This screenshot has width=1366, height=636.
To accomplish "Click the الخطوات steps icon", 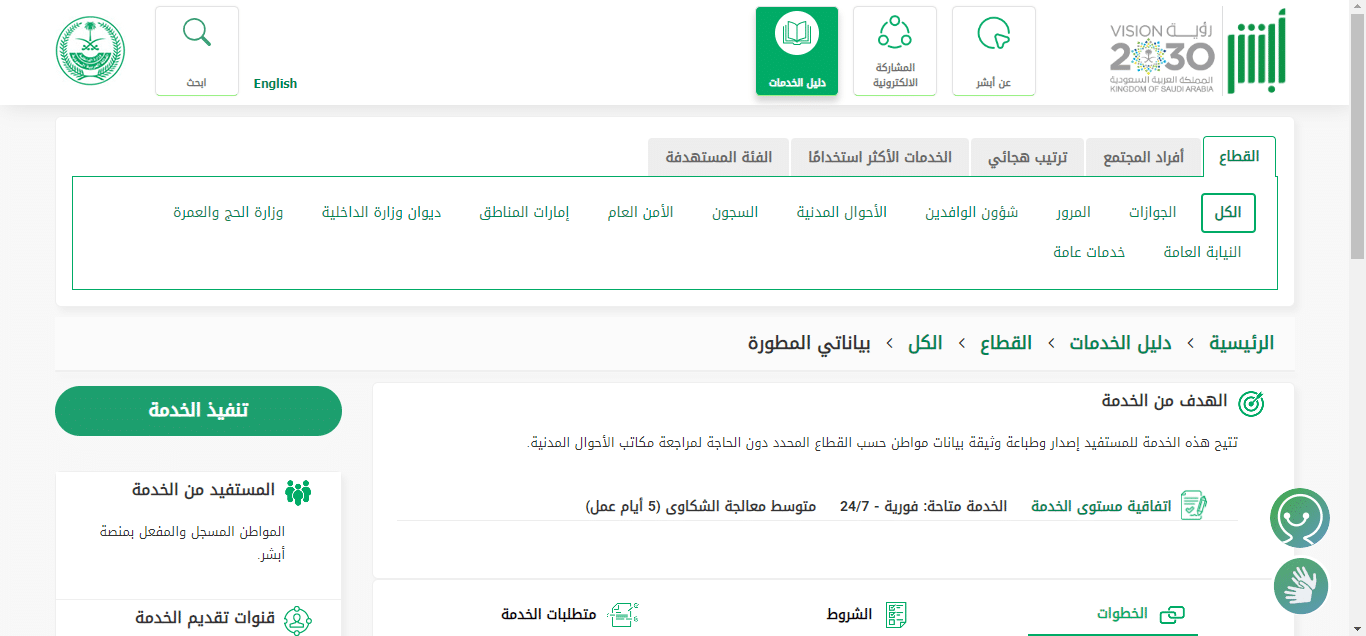I will point(1171,614).
